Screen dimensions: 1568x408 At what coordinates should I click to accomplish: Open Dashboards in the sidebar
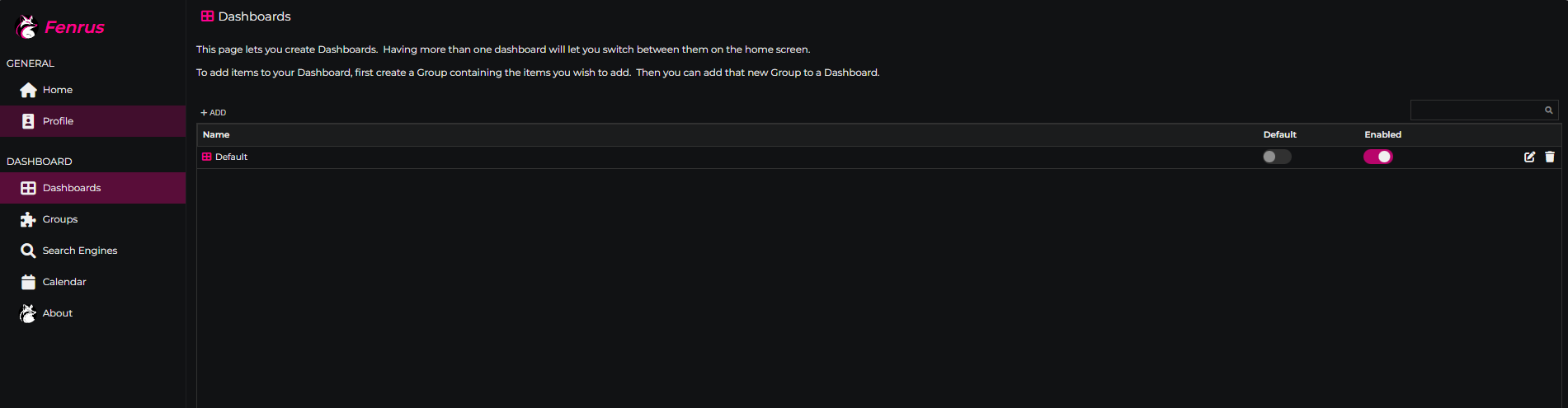point(72,188)
